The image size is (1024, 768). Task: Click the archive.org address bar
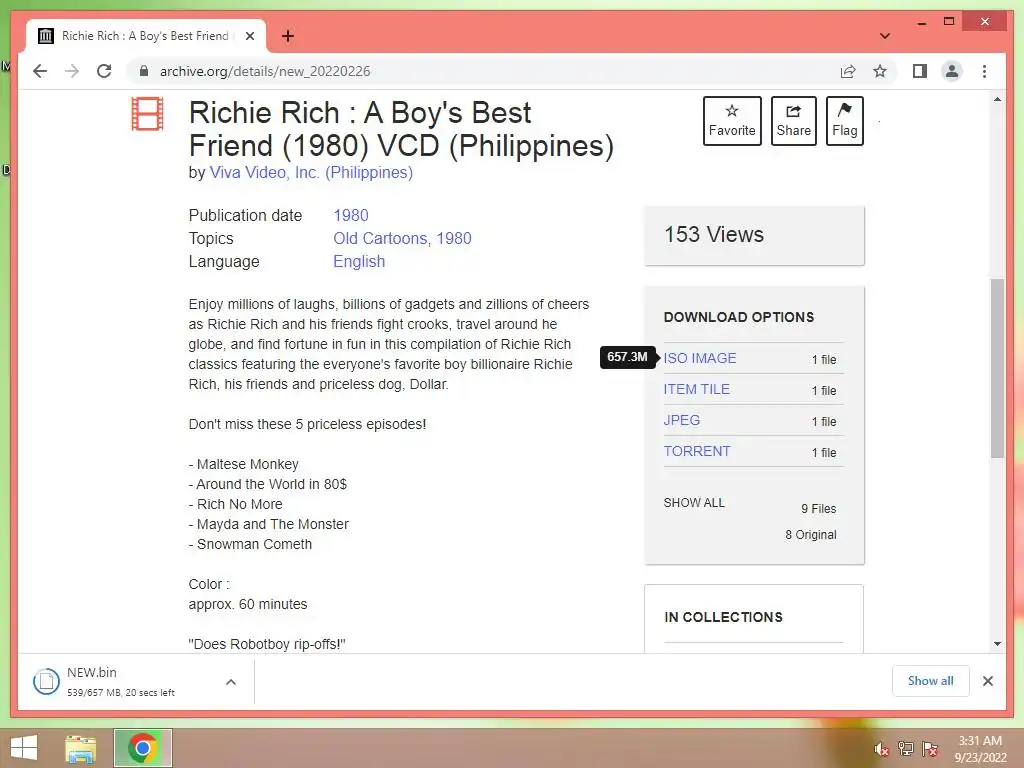pos(483,71)
